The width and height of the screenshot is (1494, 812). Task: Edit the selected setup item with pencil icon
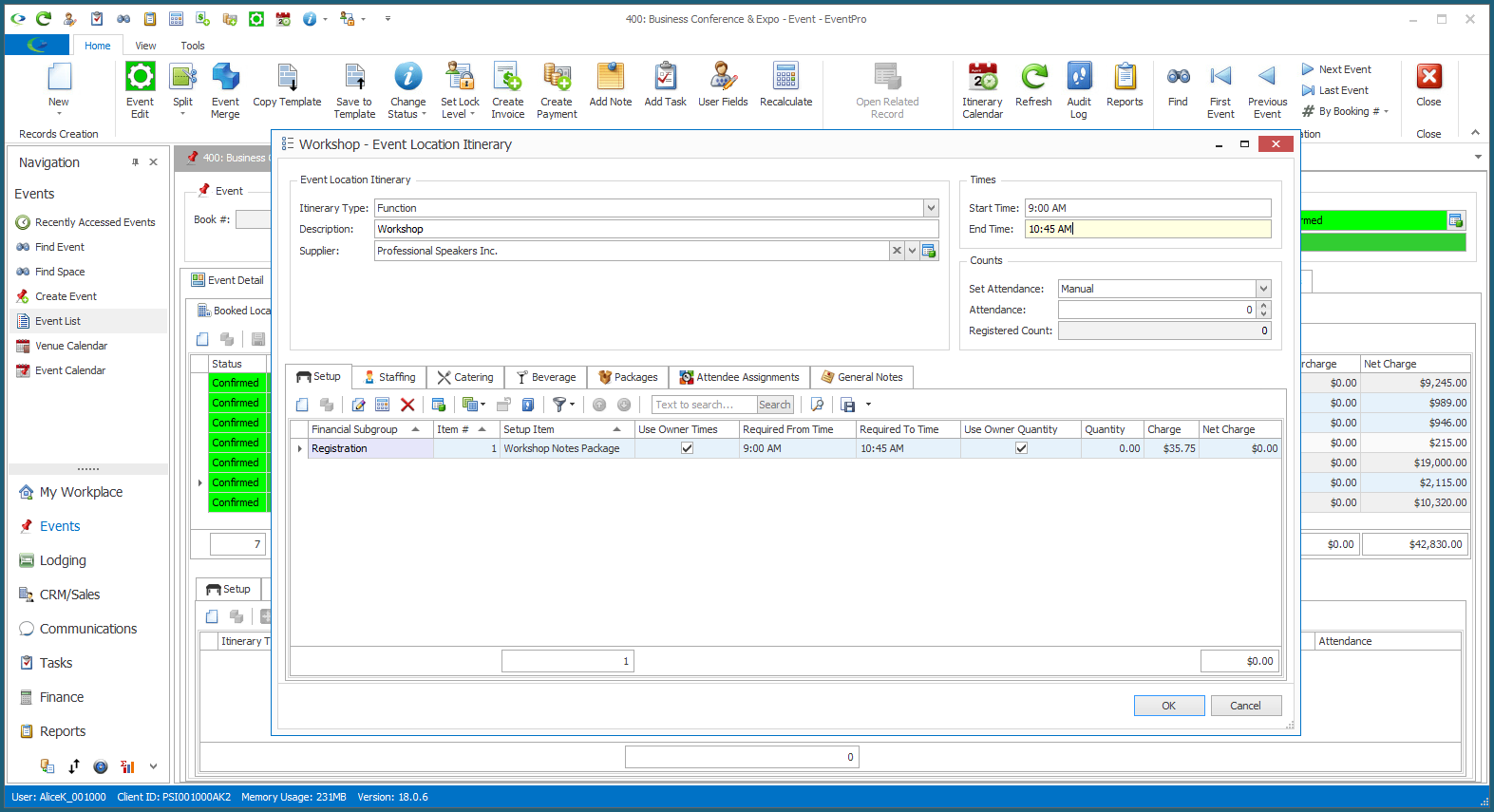coord(358,405)
